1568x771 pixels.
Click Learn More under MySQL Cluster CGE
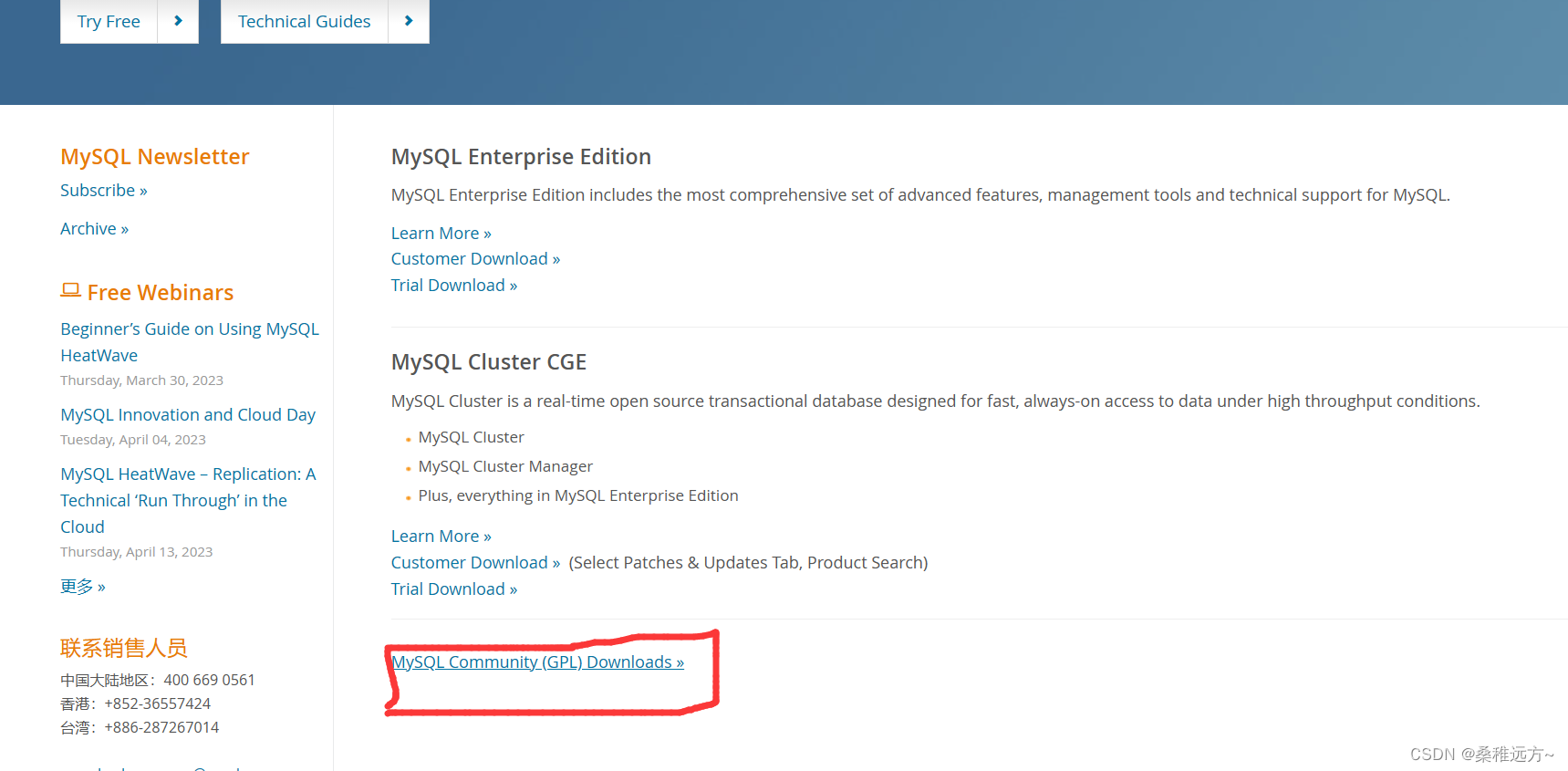441,536
